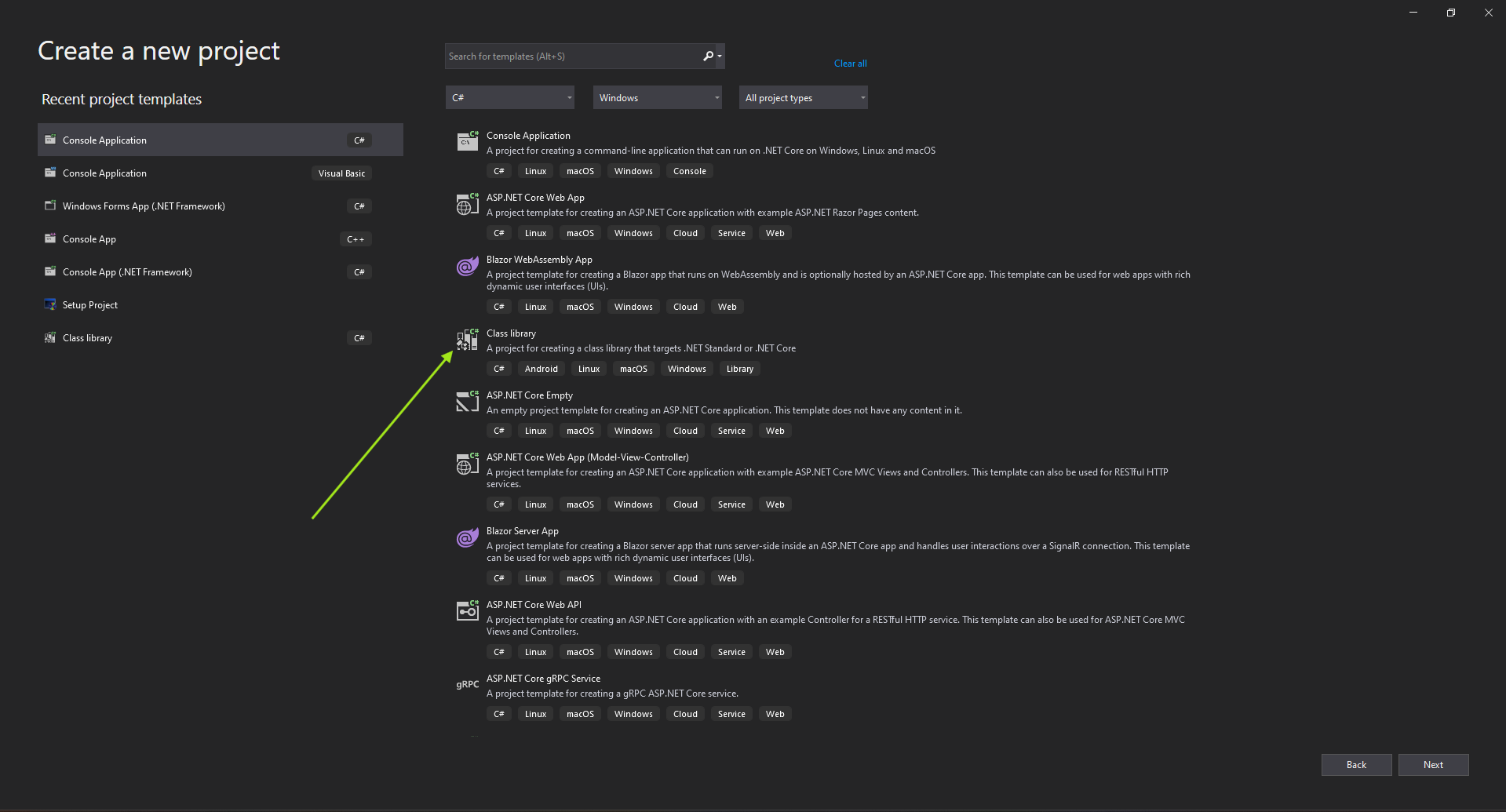
Task: Select ASP.NET Core Web App (Model-View-Controller) title
Action: coord(588,457)
